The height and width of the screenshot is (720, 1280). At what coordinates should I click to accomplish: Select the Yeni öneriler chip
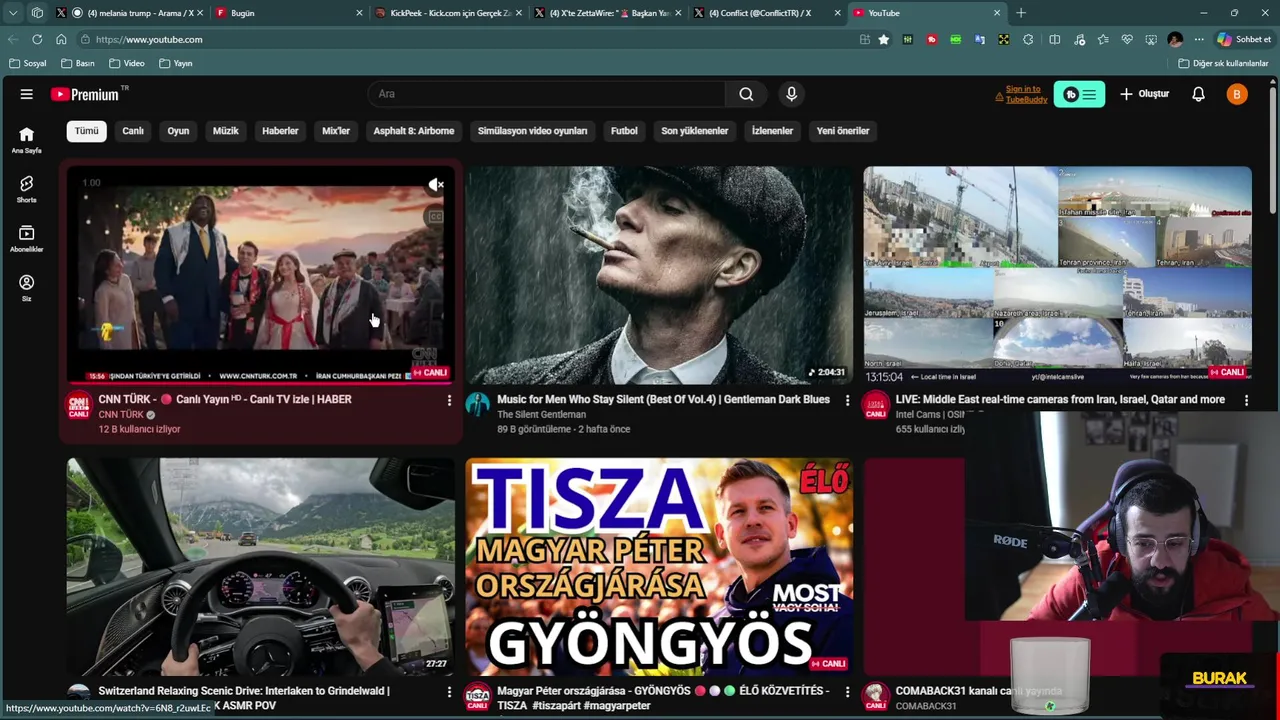(843, 131)
